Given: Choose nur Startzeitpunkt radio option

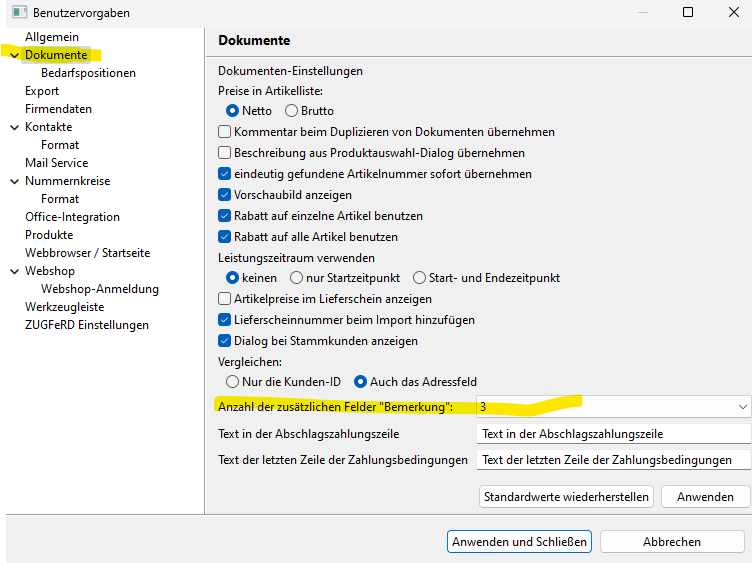Looking at the screenshot, I should tap(297, 278).
